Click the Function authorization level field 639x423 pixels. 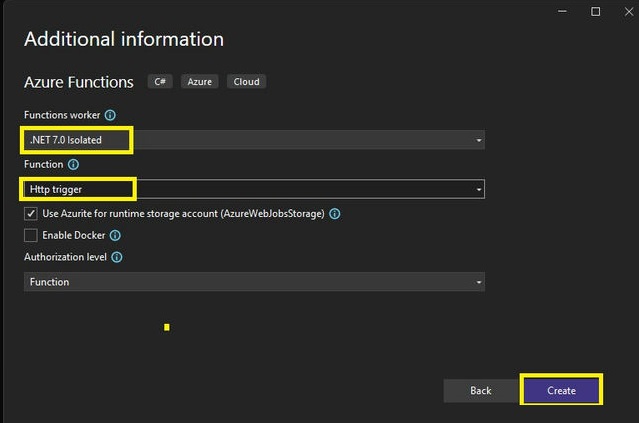tap(254, 282)
